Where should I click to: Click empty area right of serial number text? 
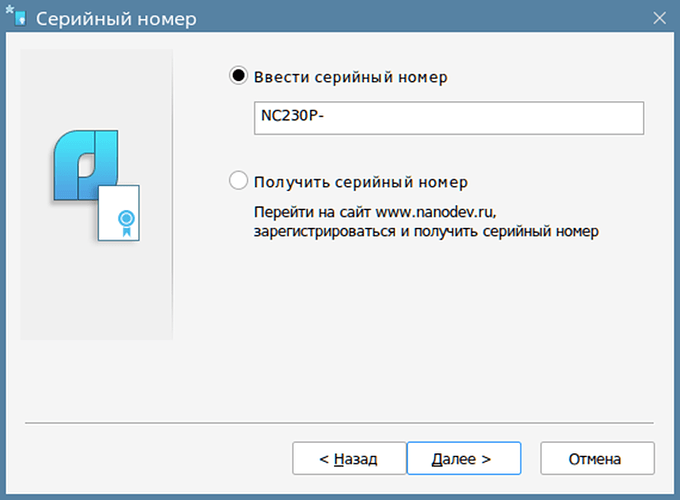[484, 118]
